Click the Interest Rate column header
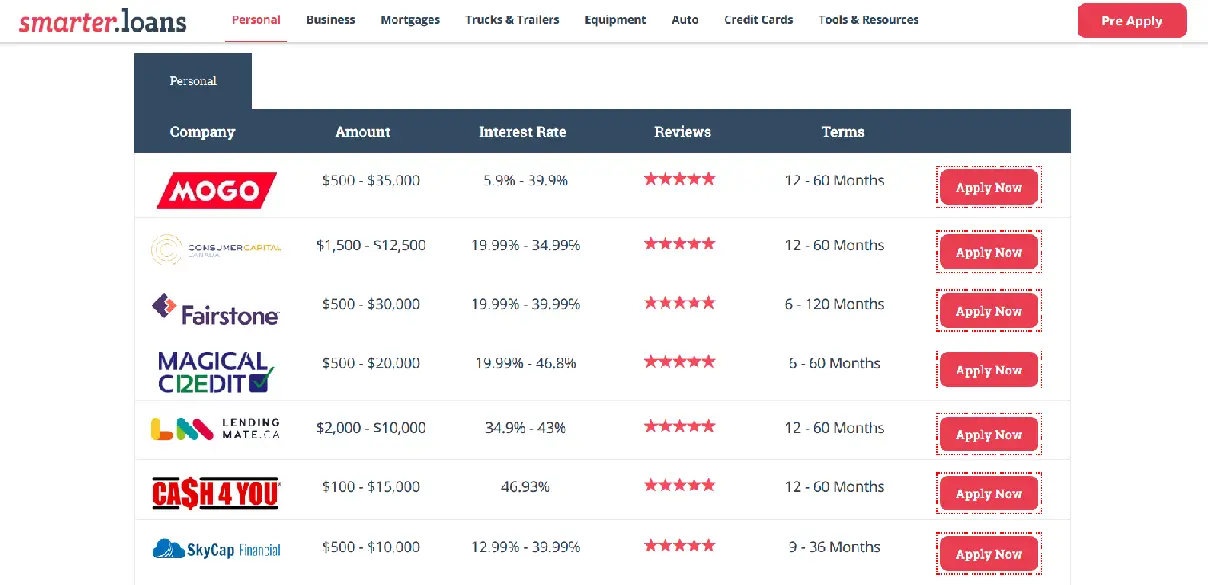Image resolution: width=1208 pixels, height=585 pixels. click(x=523, y=132)
